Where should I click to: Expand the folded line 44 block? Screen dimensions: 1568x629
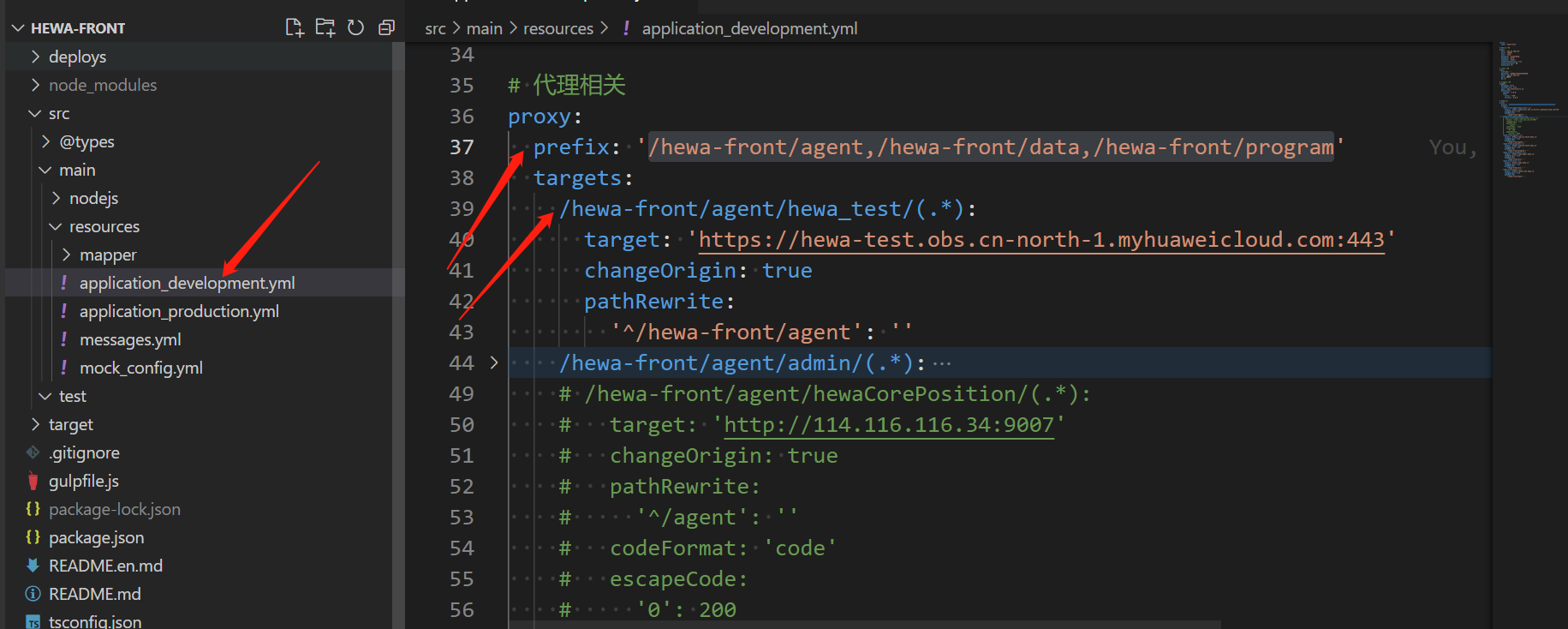pos(494,362)
